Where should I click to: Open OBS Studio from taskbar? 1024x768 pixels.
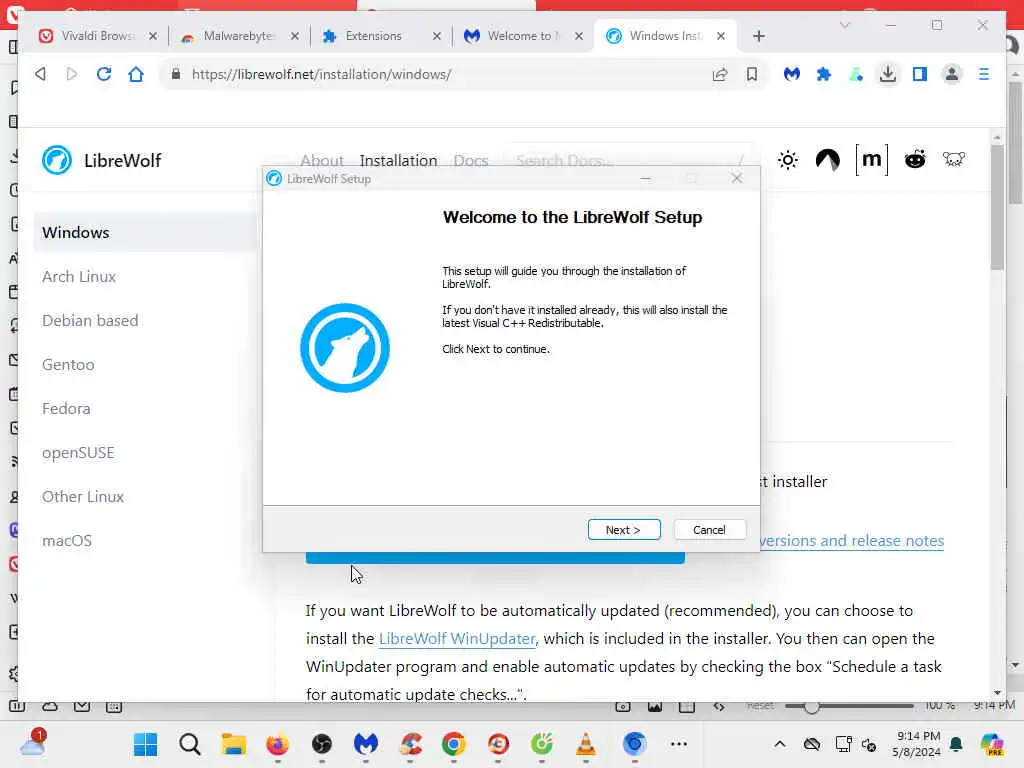point(321,744)
